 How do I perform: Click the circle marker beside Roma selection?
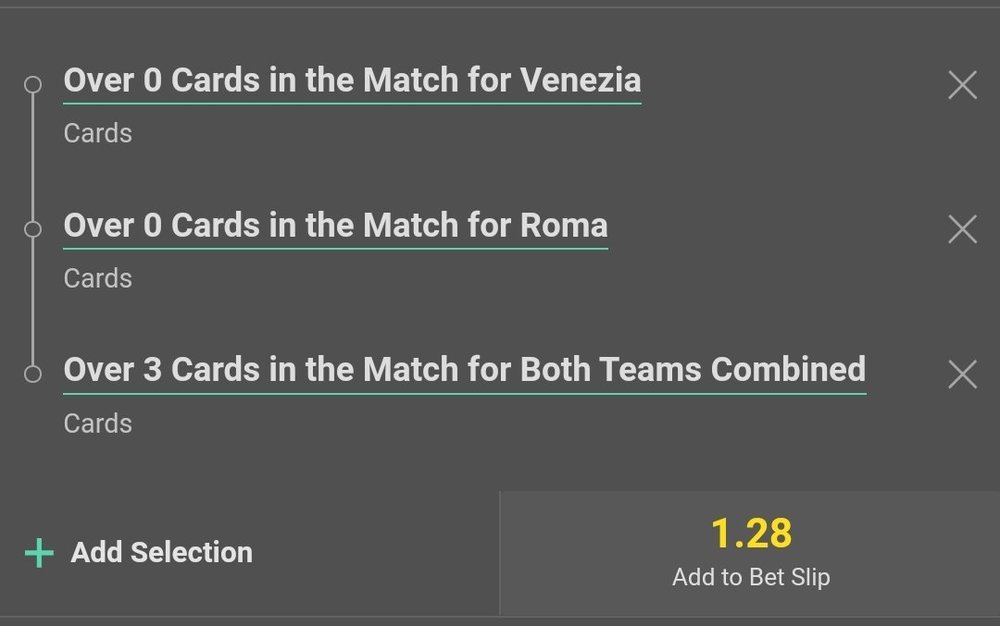click(x=33, y=229)
